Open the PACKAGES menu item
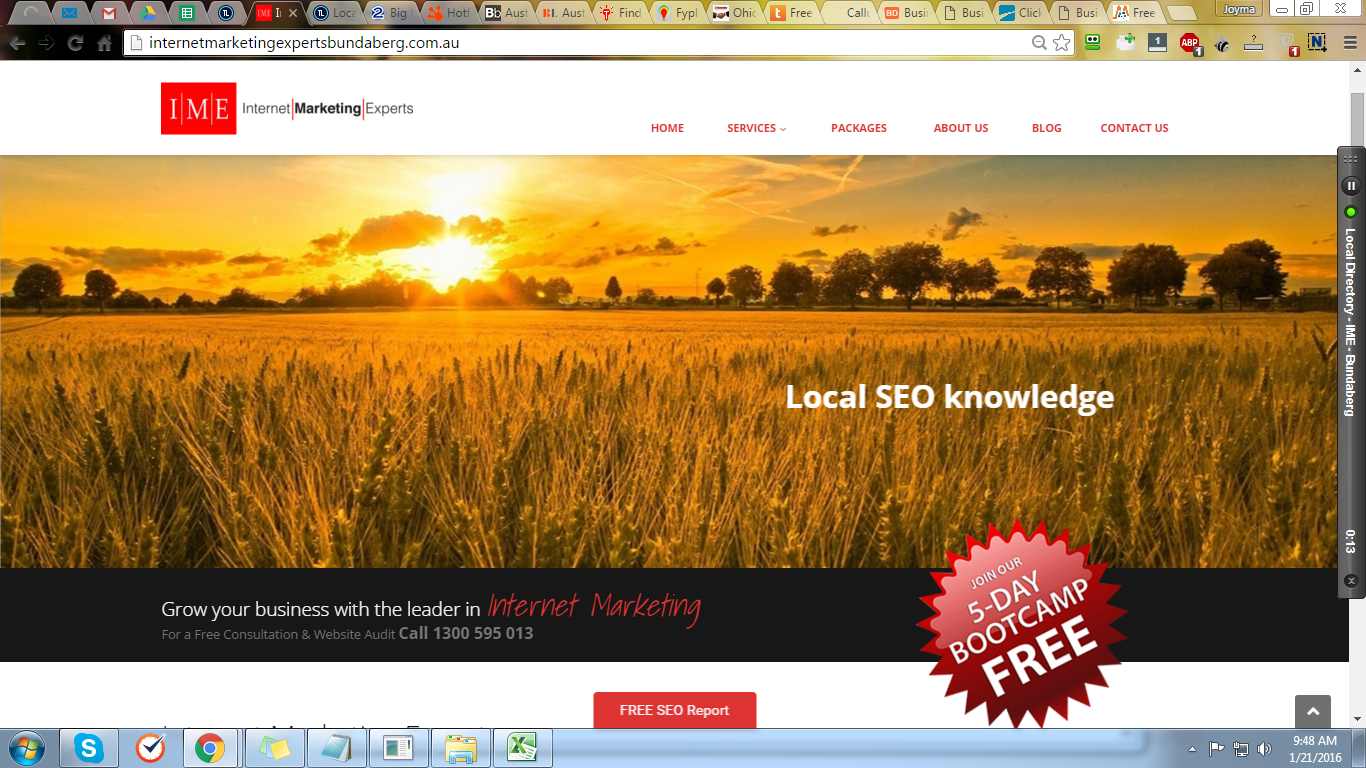Screen dimensions: 1366x768 (858, 128)
